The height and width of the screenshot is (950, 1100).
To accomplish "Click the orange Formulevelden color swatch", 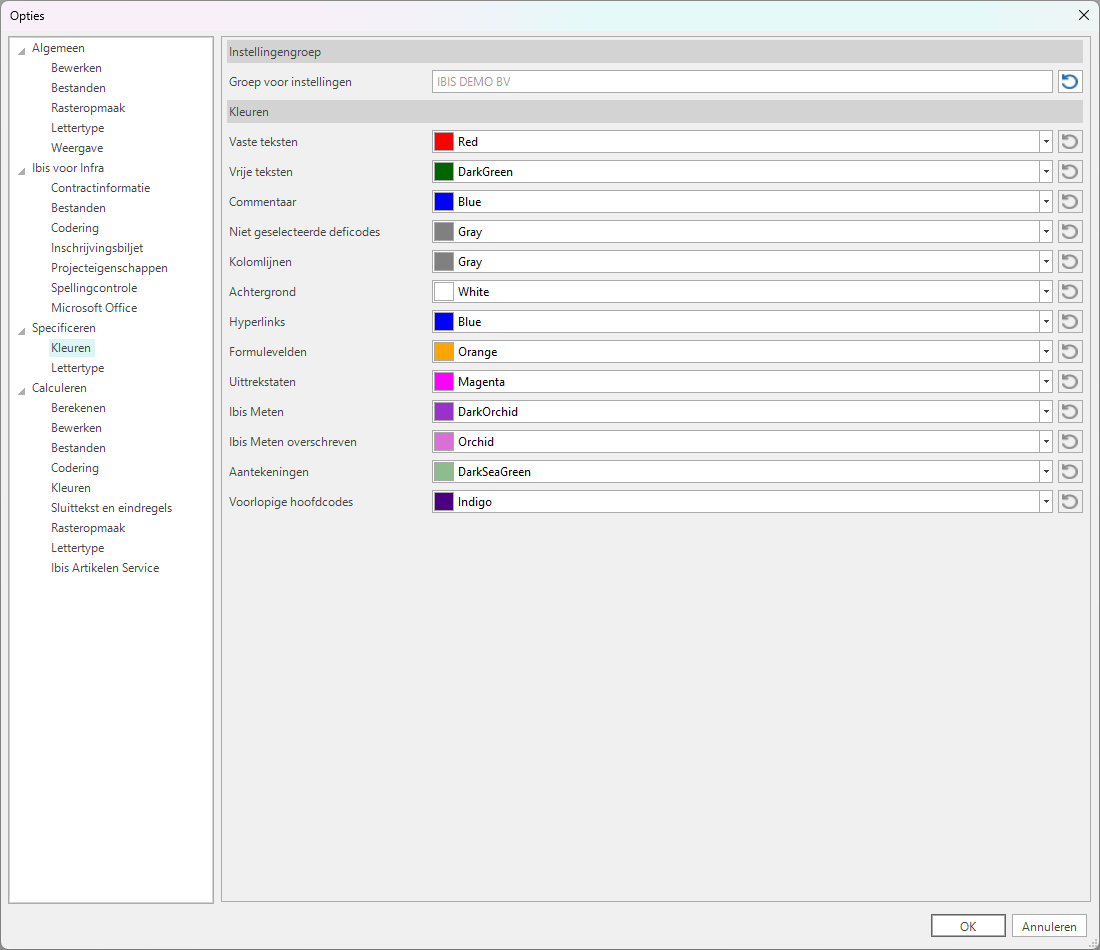I will (444, 352).
